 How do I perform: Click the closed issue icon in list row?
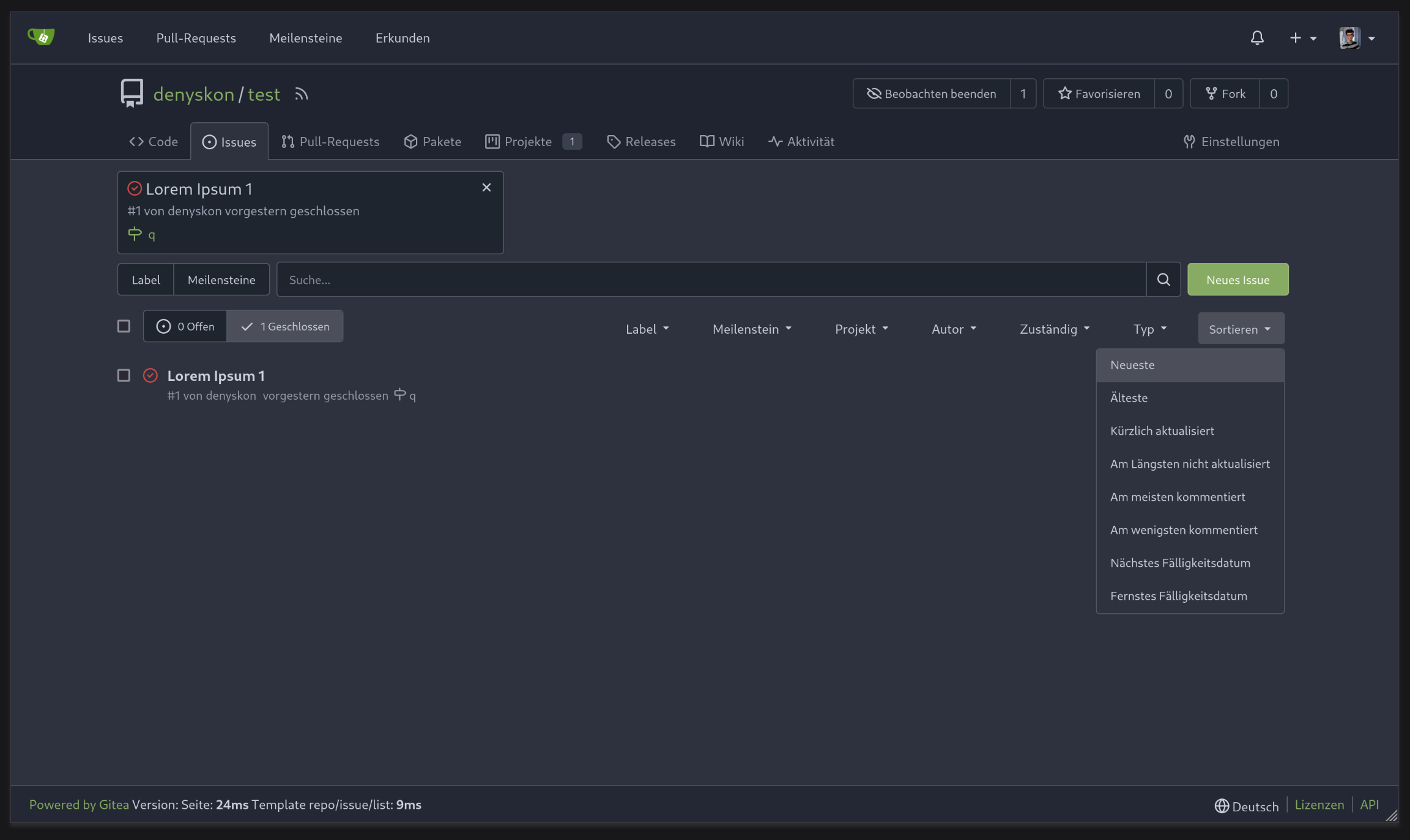pyautogui.click(x=150, y=375)
